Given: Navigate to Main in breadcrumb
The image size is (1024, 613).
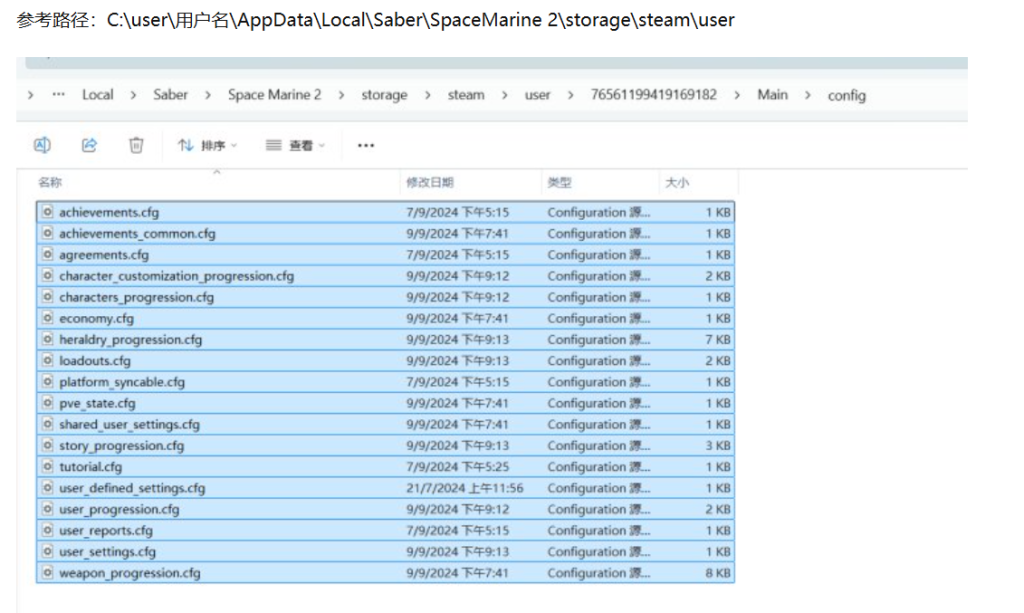Looking at the screenshot, I should [773, 95].
